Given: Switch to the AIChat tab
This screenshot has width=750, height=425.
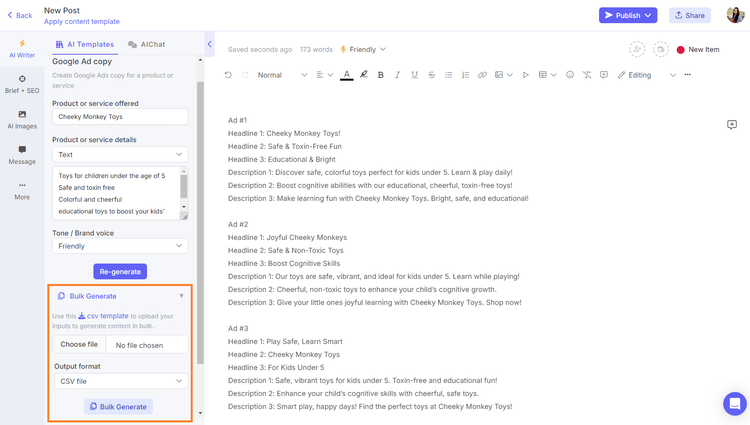Looking at the screenshot, I should click(x=146, y=44).
